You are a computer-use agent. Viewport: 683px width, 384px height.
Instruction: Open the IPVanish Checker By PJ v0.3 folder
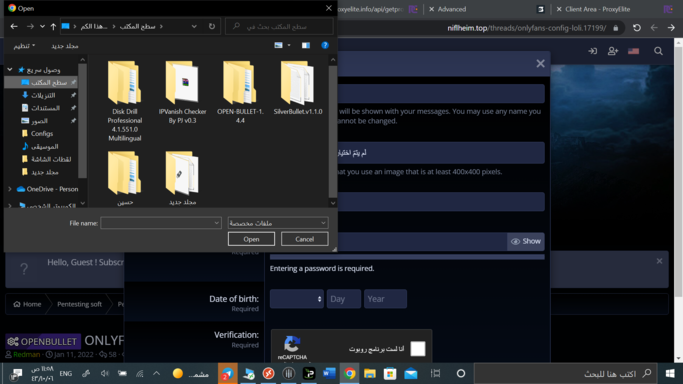click(x=182, y=92)
